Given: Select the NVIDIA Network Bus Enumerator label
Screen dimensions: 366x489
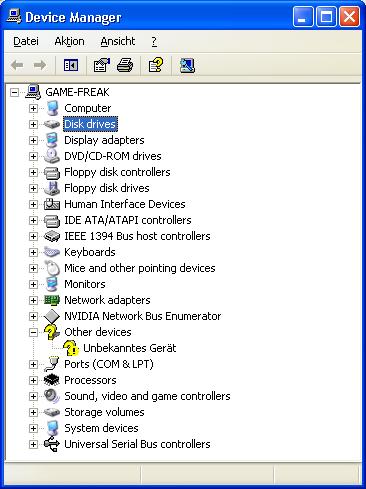Looking at the screenshot, I should [143, 316].
